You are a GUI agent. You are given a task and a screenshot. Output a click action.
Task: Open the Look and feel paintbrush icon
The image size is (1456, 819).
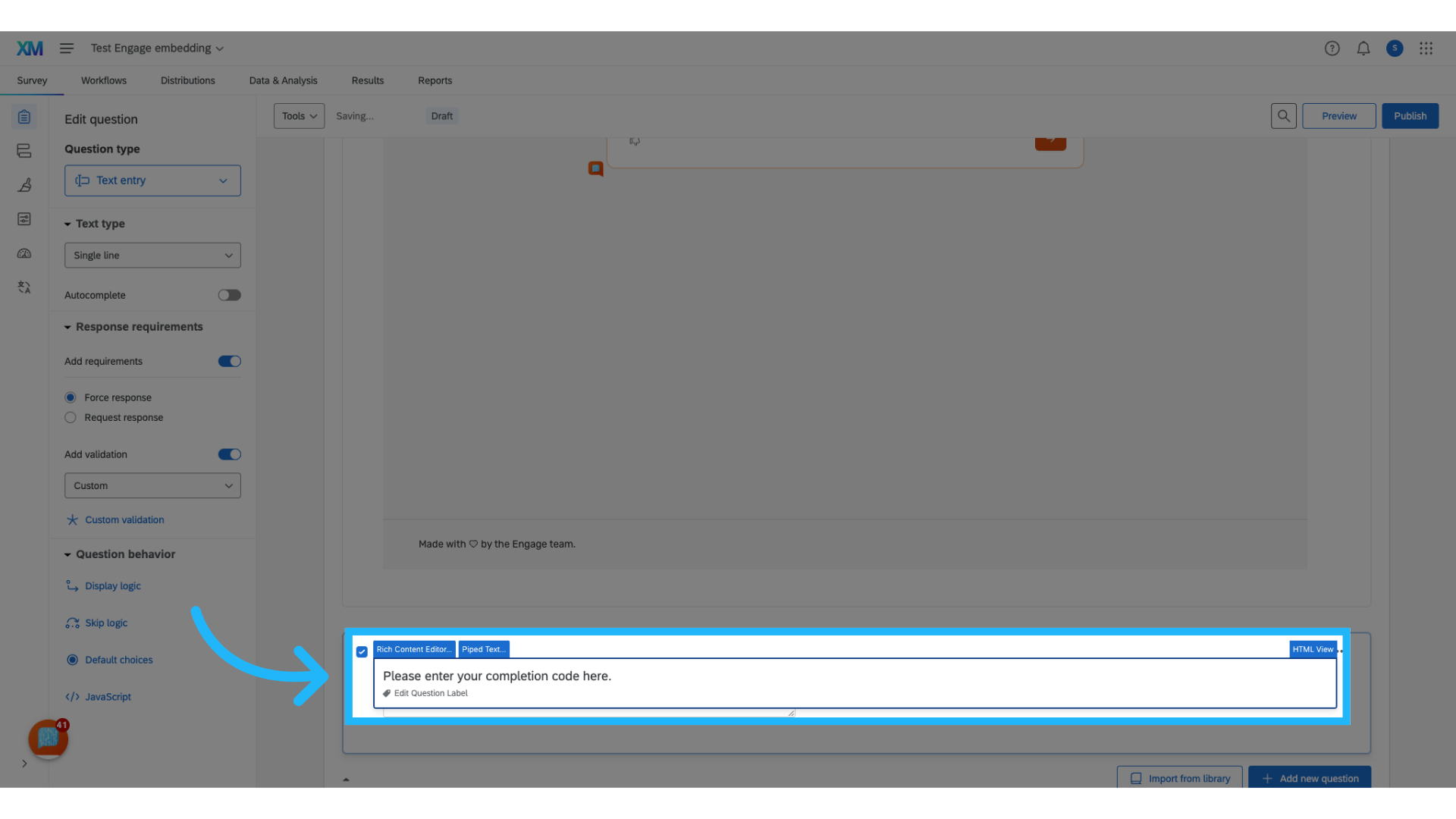pyautogui.click(x=24, y=185)
